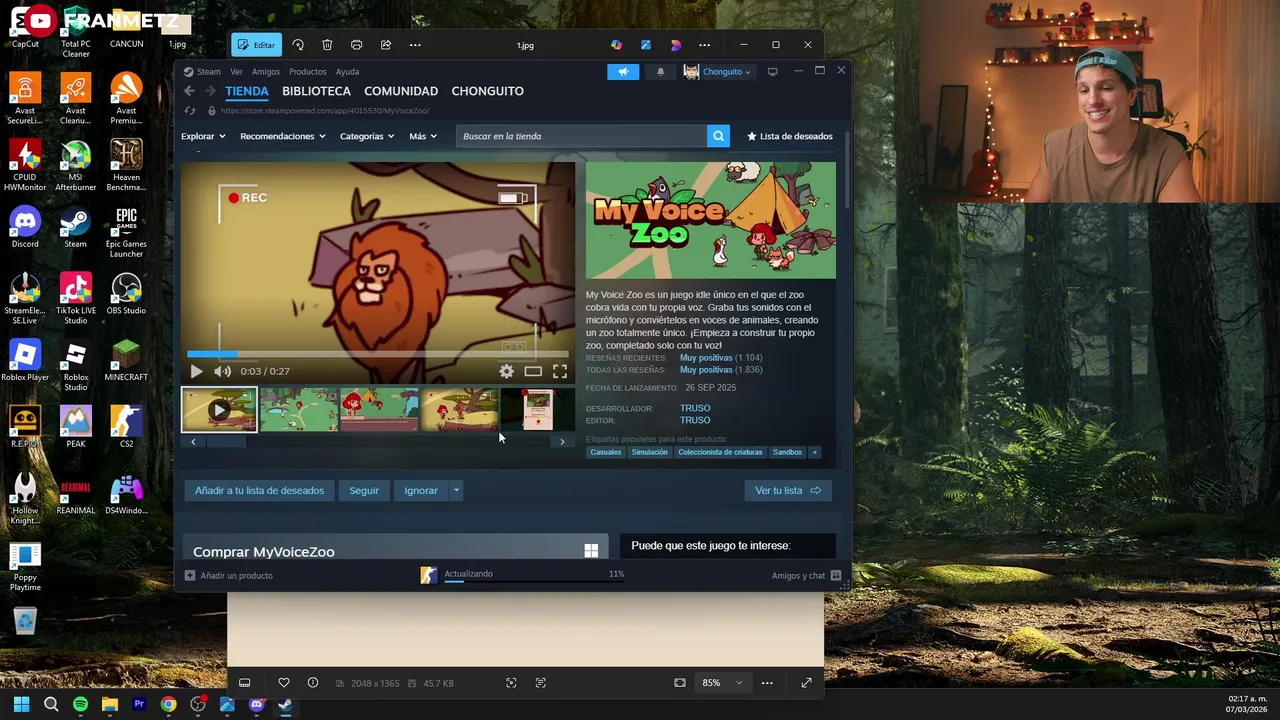Screen dimensions: 1280x720
Task: Open the Productos menu in Steam
Action: pyautogui.click(x=307, y=72)
